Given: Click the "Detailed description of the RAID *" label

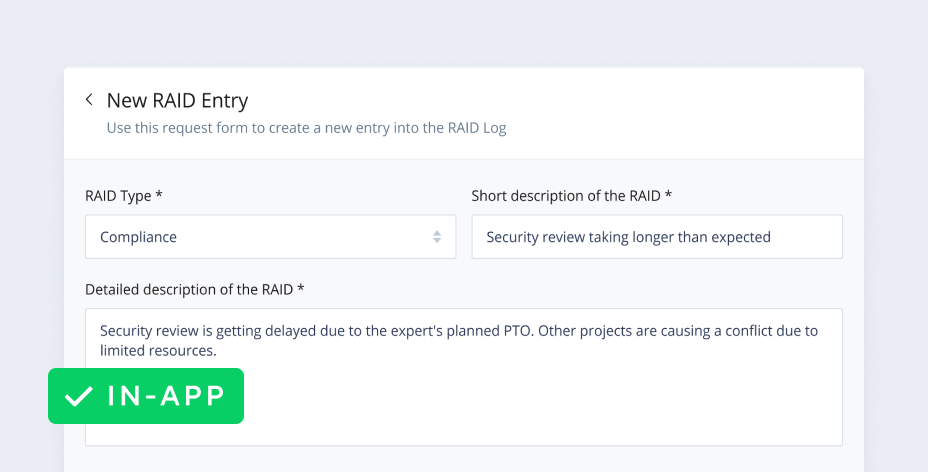Looking at the screenshot, I should [x=194, y=289].
